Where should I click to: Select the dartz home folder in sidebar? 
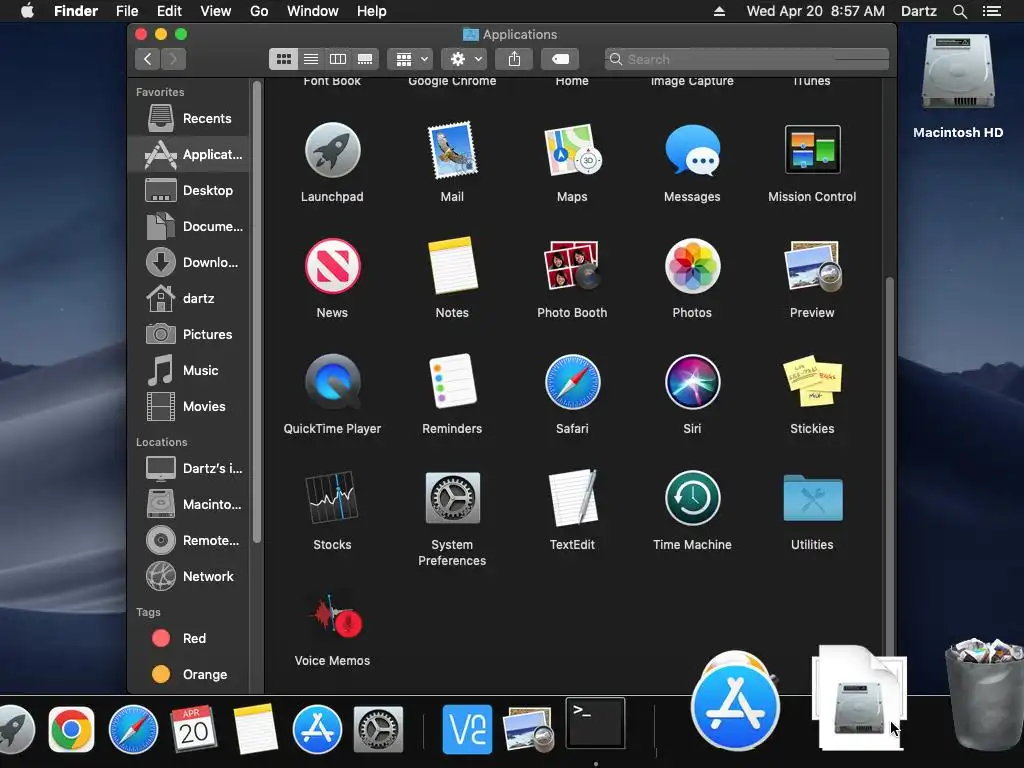coord(189,298)
